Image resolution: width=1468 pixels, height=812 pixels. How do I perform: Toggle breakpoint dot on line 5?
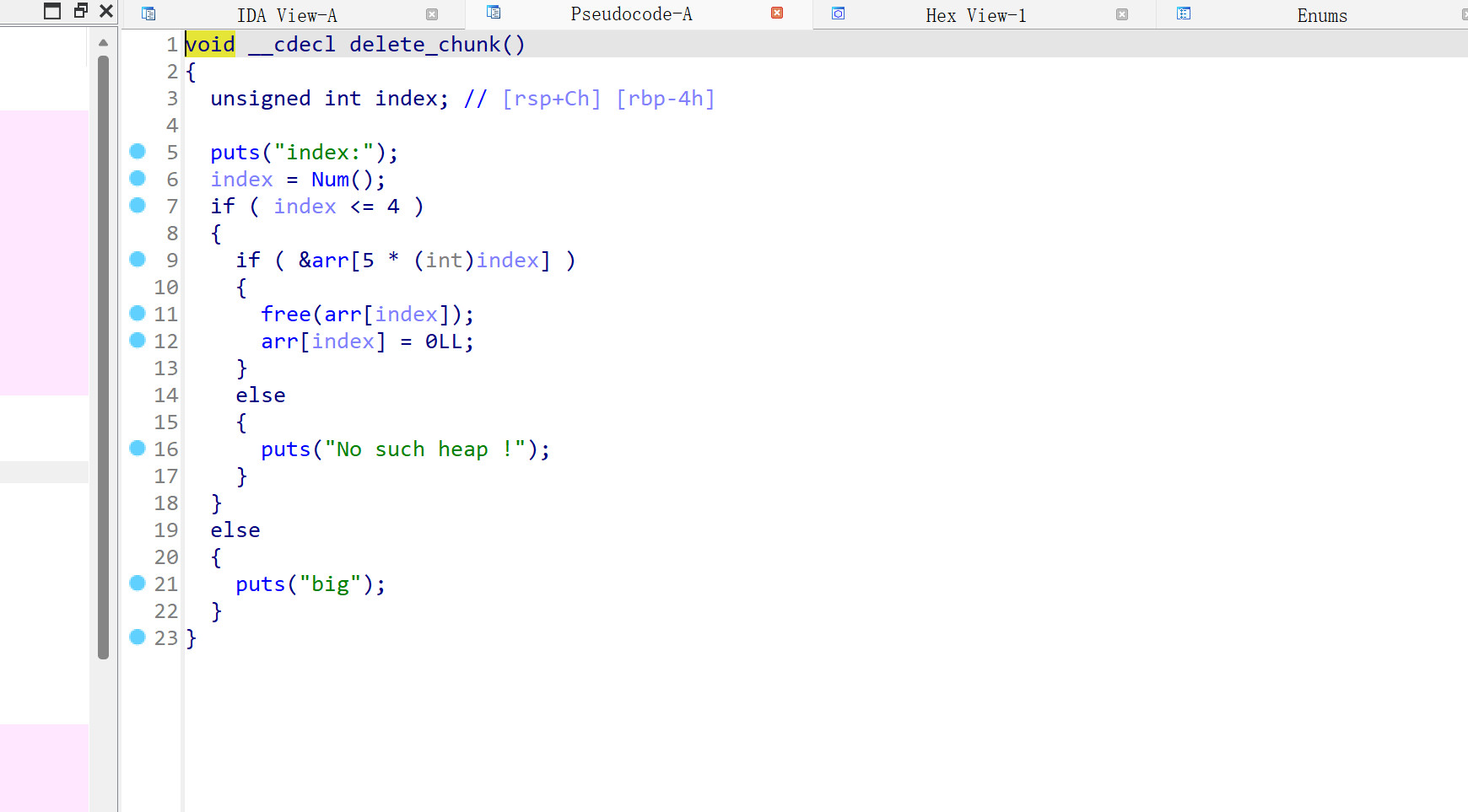coord(138,151)
